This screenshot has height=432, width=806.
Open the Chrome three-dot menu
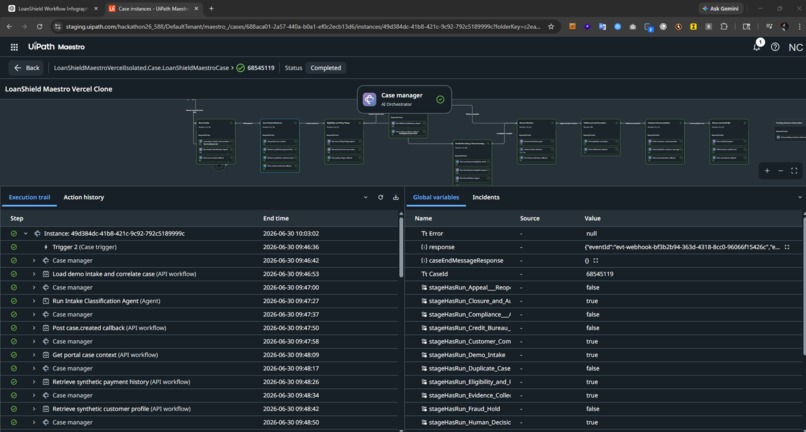799,26
